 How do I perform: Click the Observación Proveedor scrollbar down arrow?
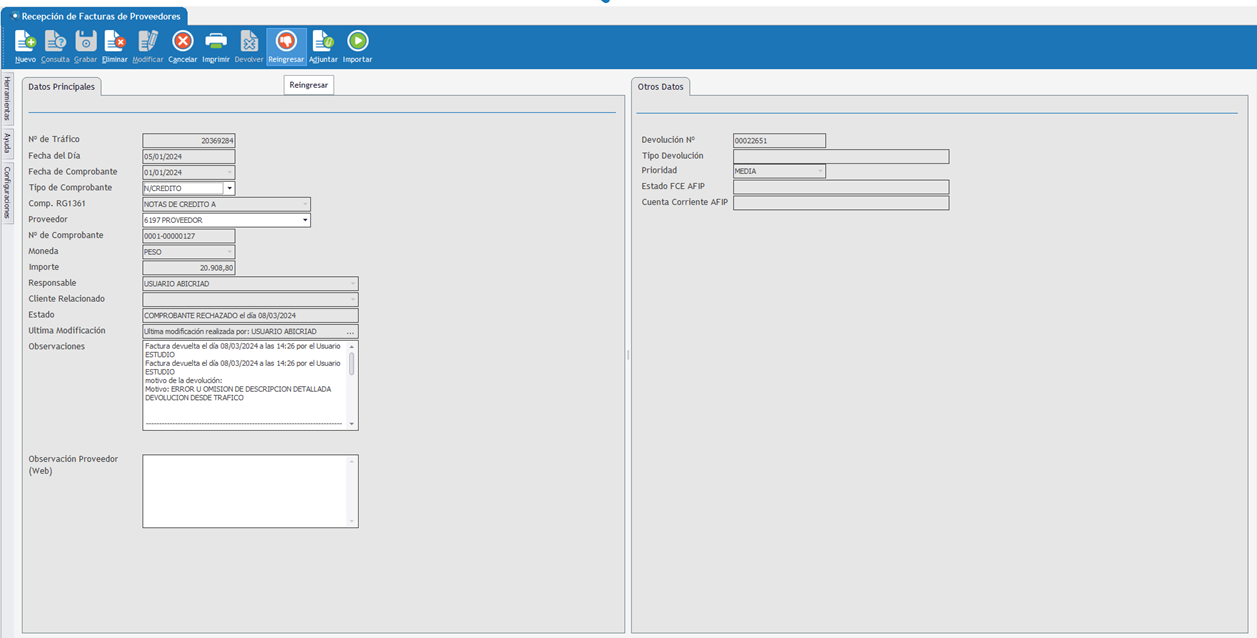[352, 521]
